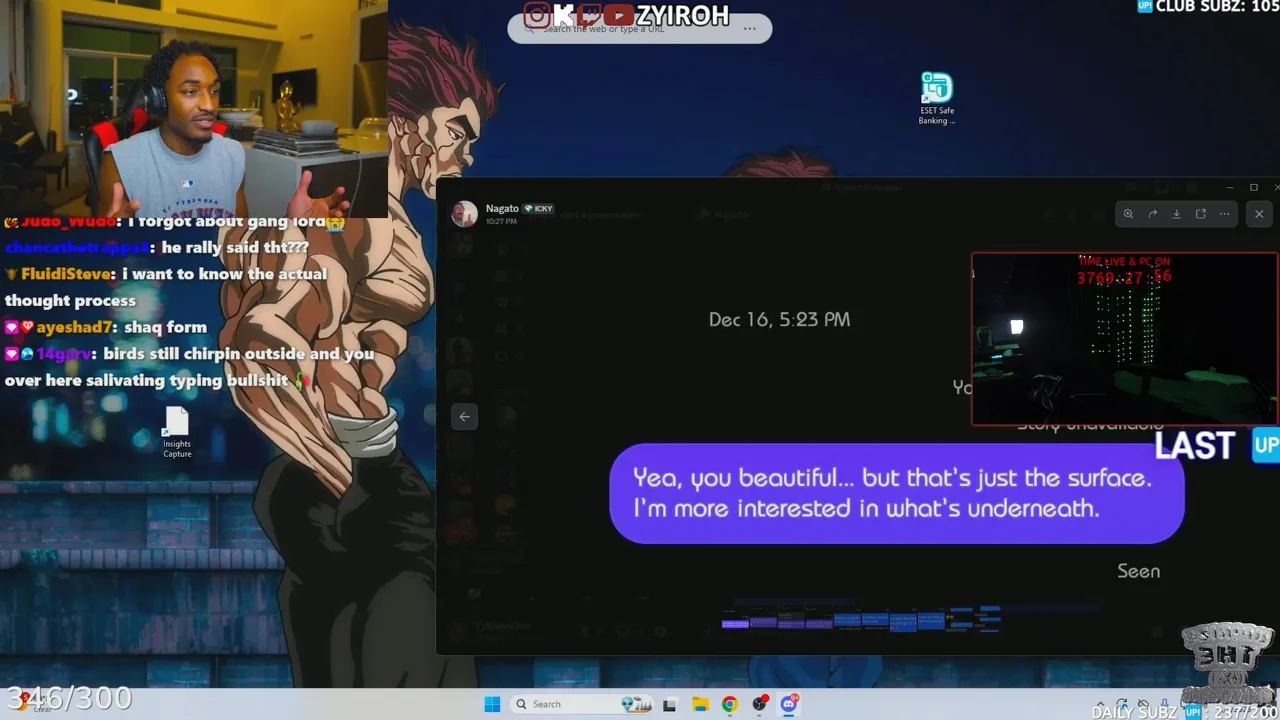The width and height of the screenshot is (1280, 720).
Task: Click the webcam overlay of the streamer
Action: click(x=194, y=108)
